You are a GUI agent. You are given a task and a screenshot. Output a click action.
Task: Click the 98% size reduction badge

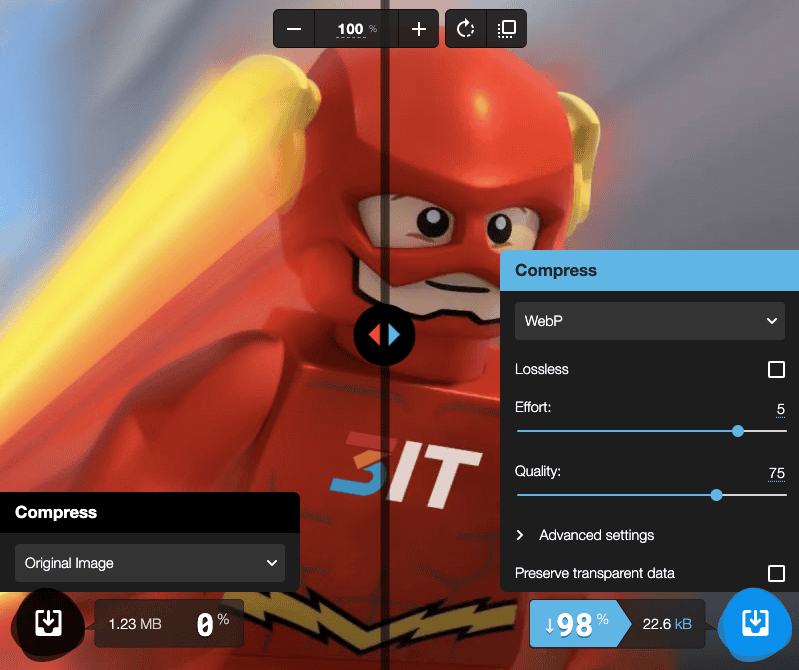580,624
